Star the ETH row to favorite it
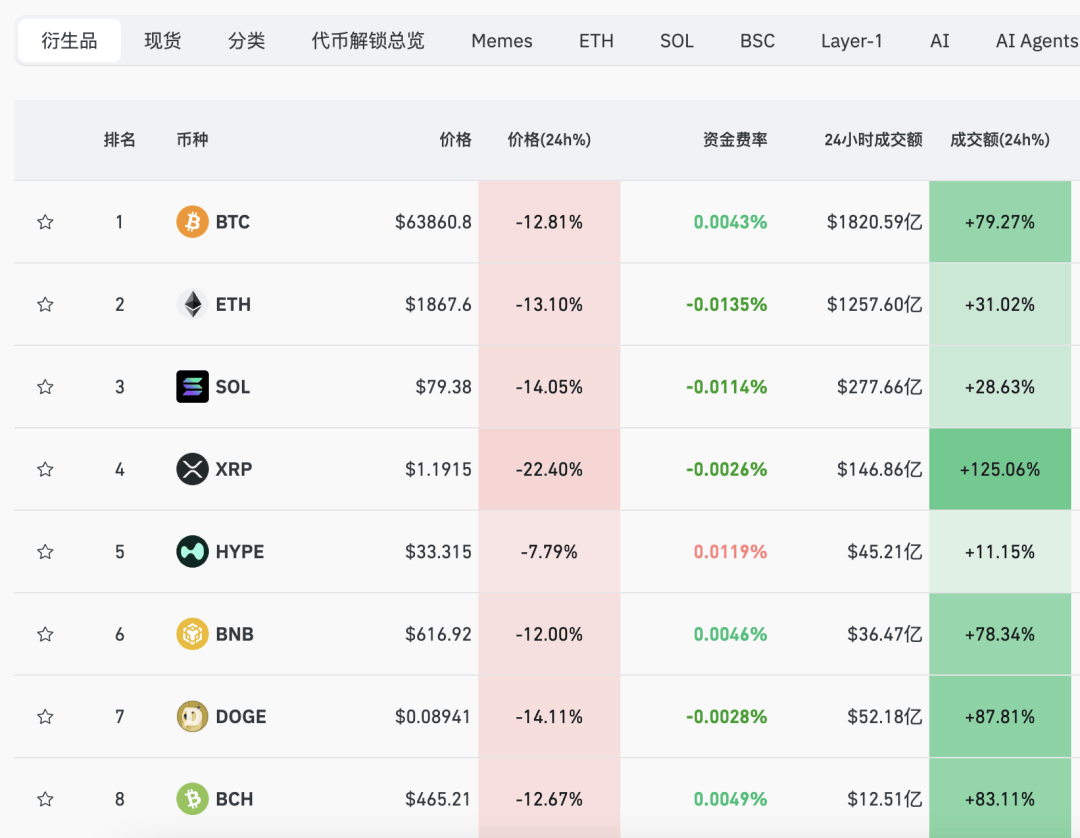The image size is (1080, 838). tap(45, 304)
